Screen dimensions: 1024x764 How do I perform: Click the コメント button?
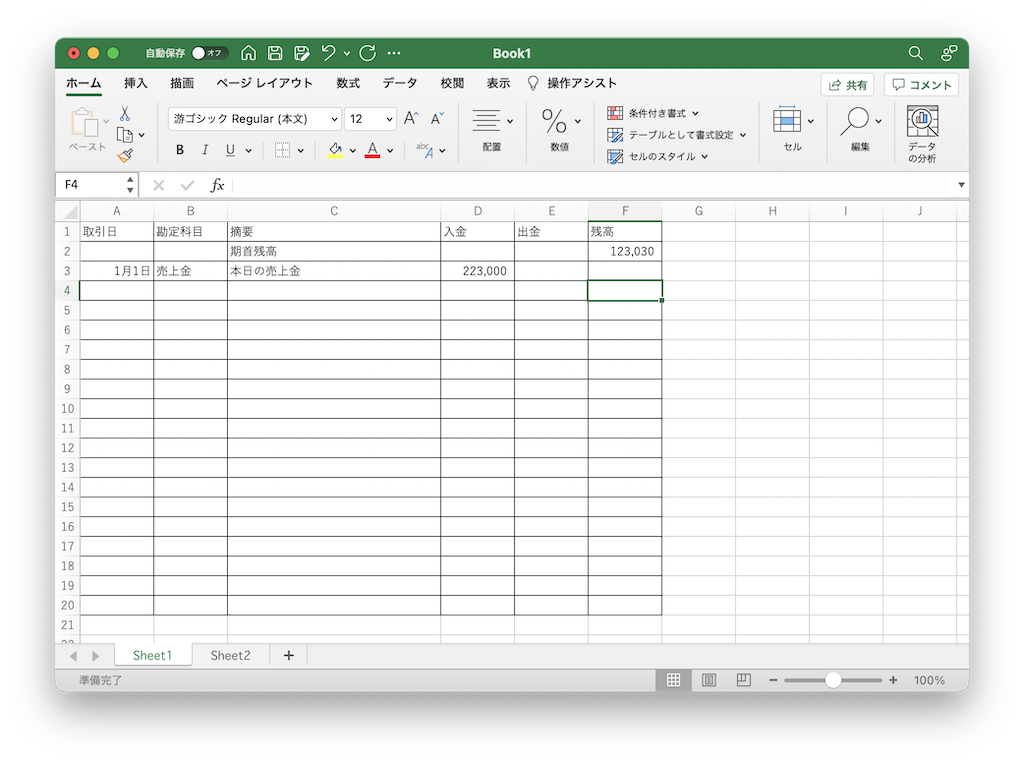coord(921,85)
